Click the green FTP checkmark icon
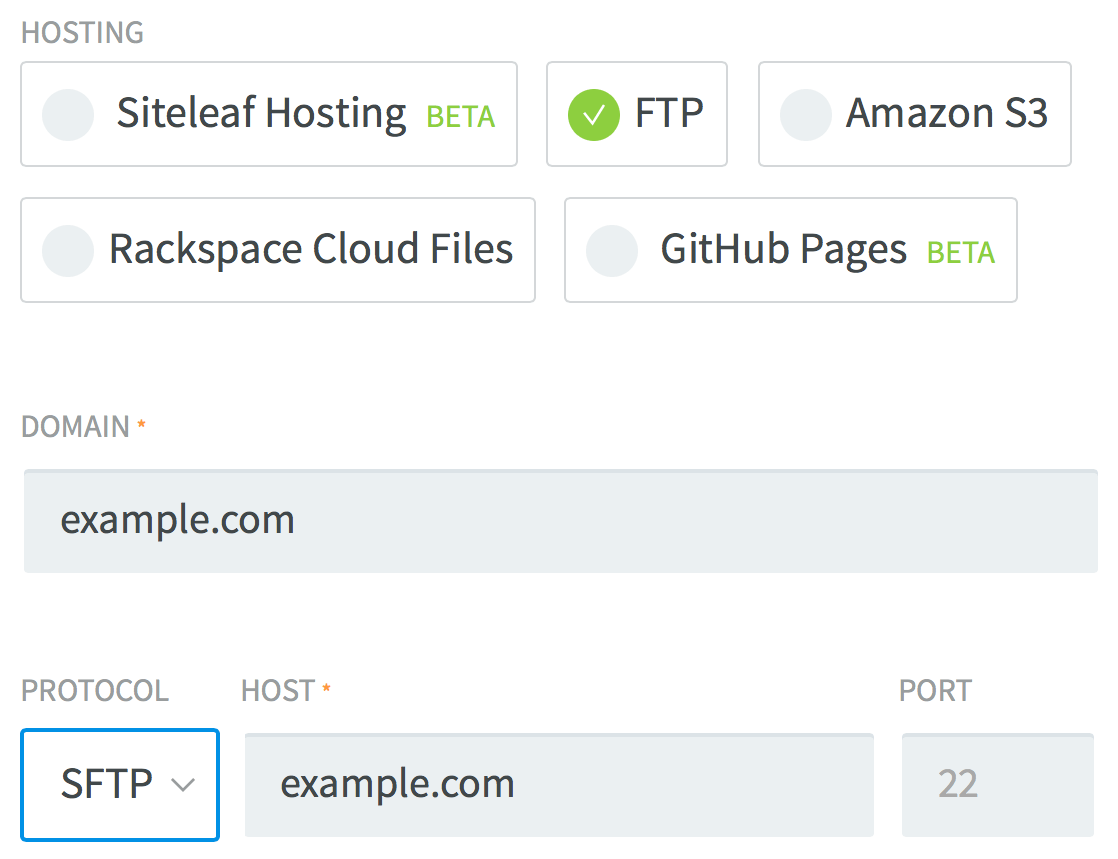This screenshot has height=859, width=1118. pos(594,115)
